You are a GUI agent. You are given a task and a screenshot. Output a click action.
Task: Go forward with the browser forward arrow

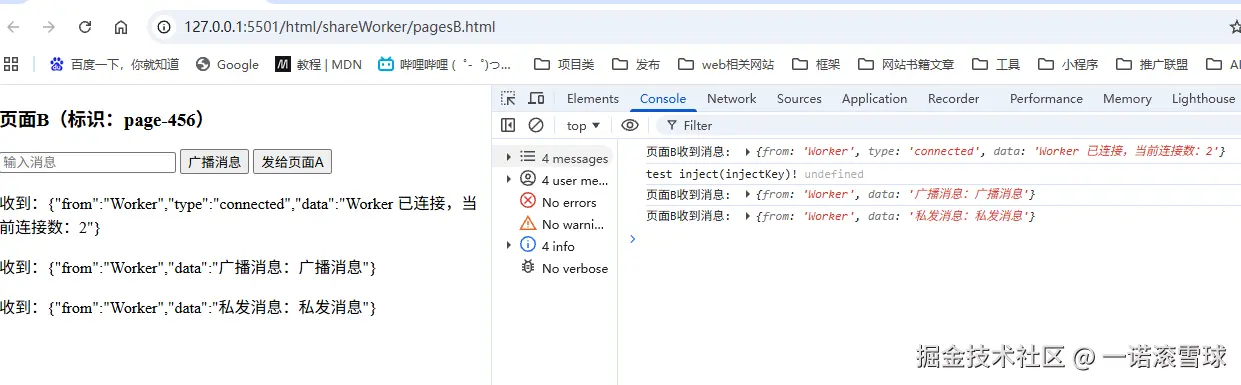[x=49, y=27]
